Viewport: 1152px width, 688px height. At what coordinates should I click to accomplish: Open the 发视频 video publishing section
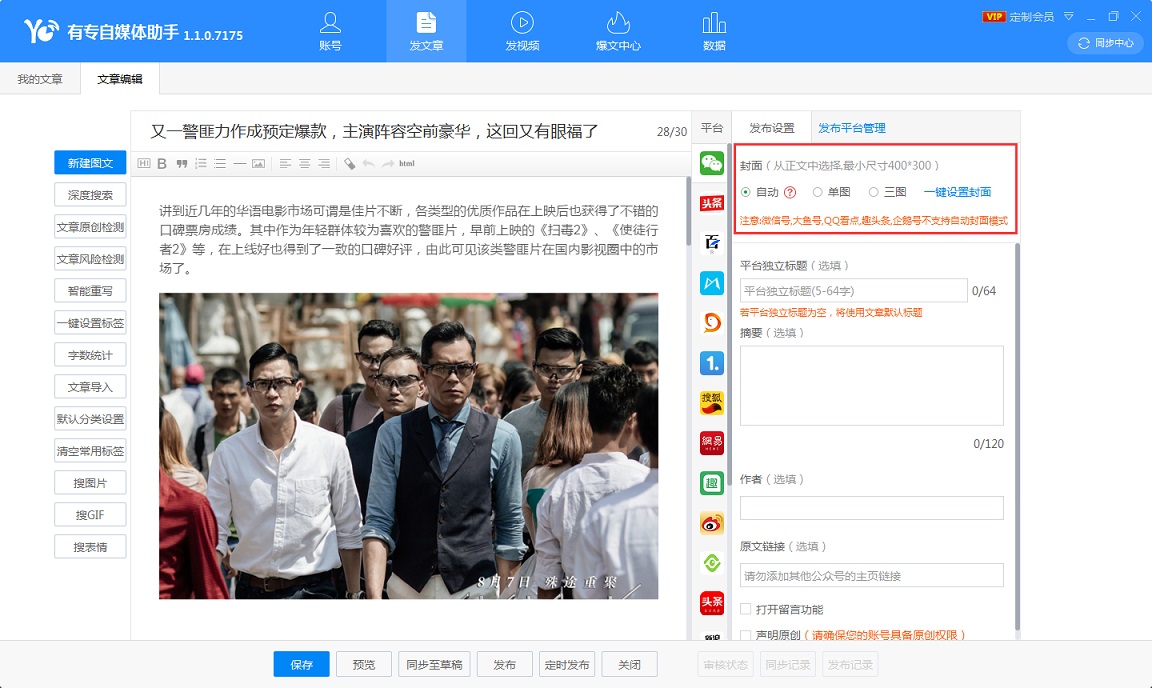[522, 31]
